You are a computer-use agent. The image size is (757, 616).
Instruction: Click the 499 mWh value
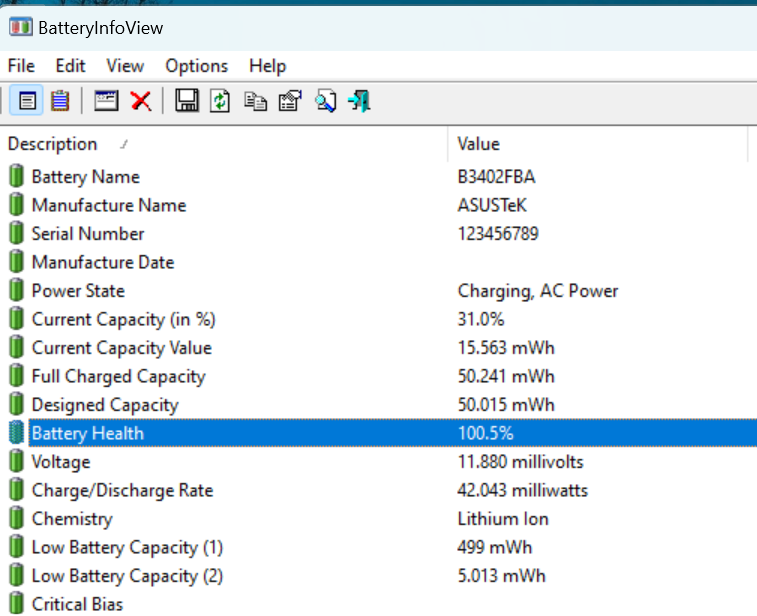pos(494,547)
